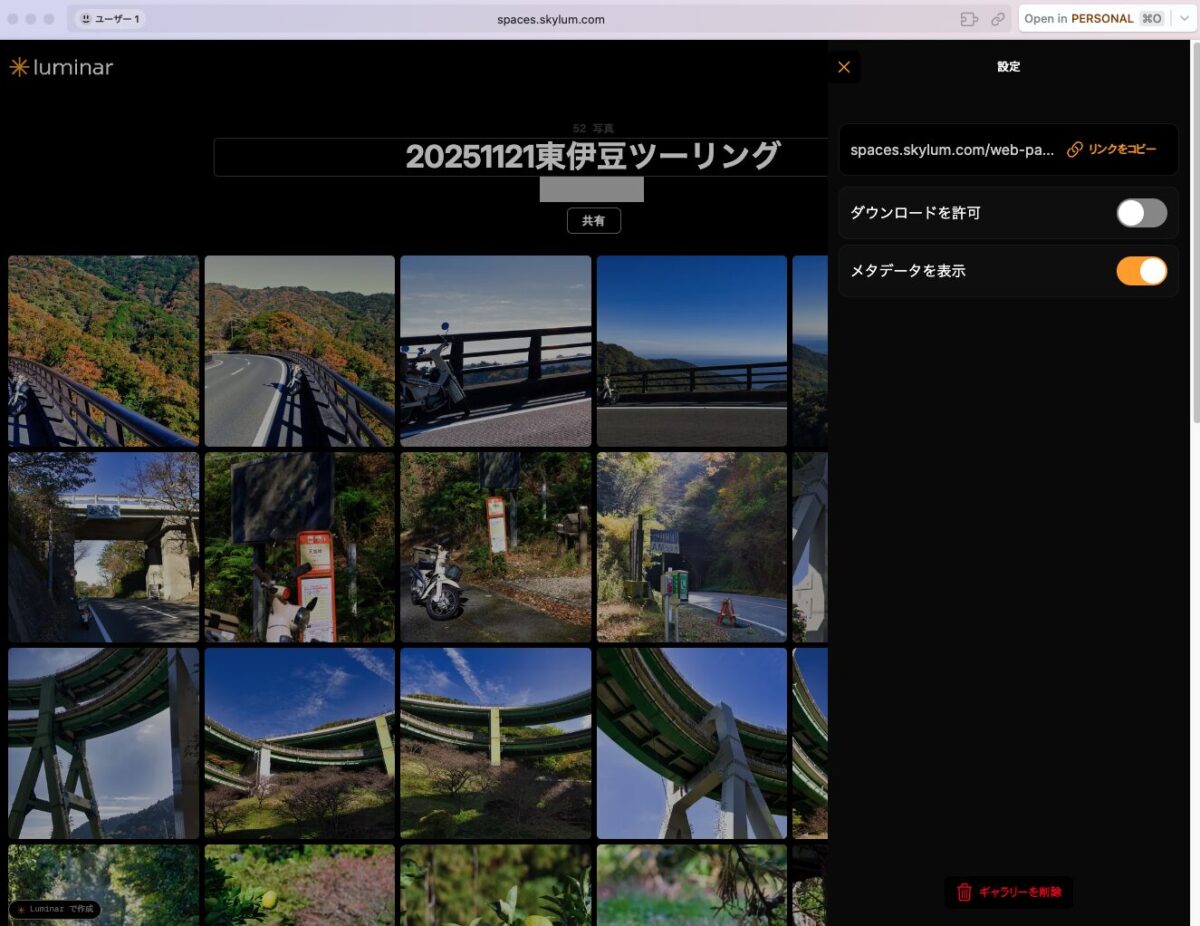
Task: Click the Luminar star logo
Action: (19, 67)
